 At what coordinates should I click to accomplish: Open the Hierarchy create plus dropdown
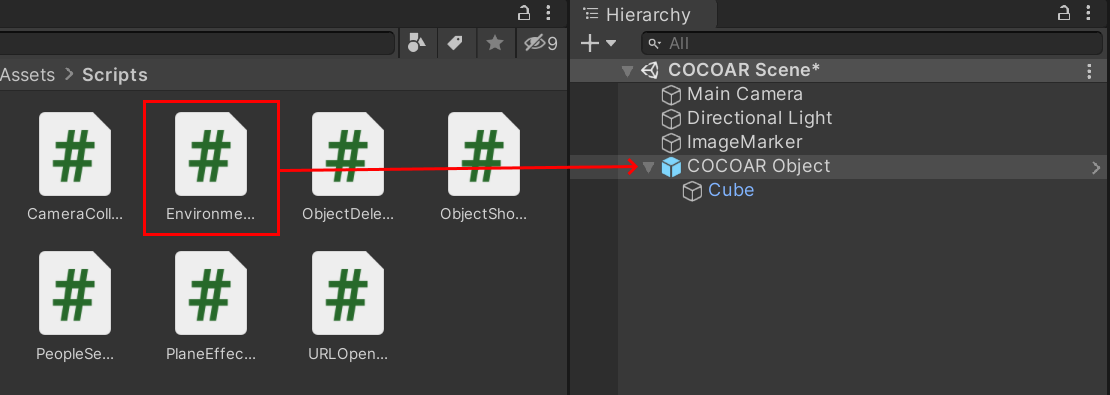[x=598, y=44]
